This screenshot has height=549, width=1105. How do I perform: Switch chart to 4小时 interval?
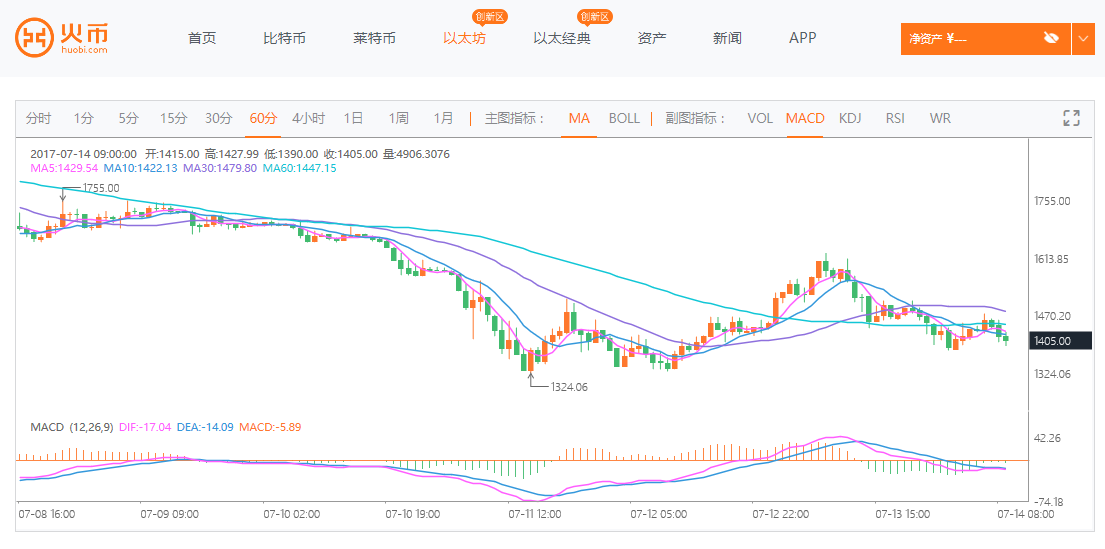(308, 118)
